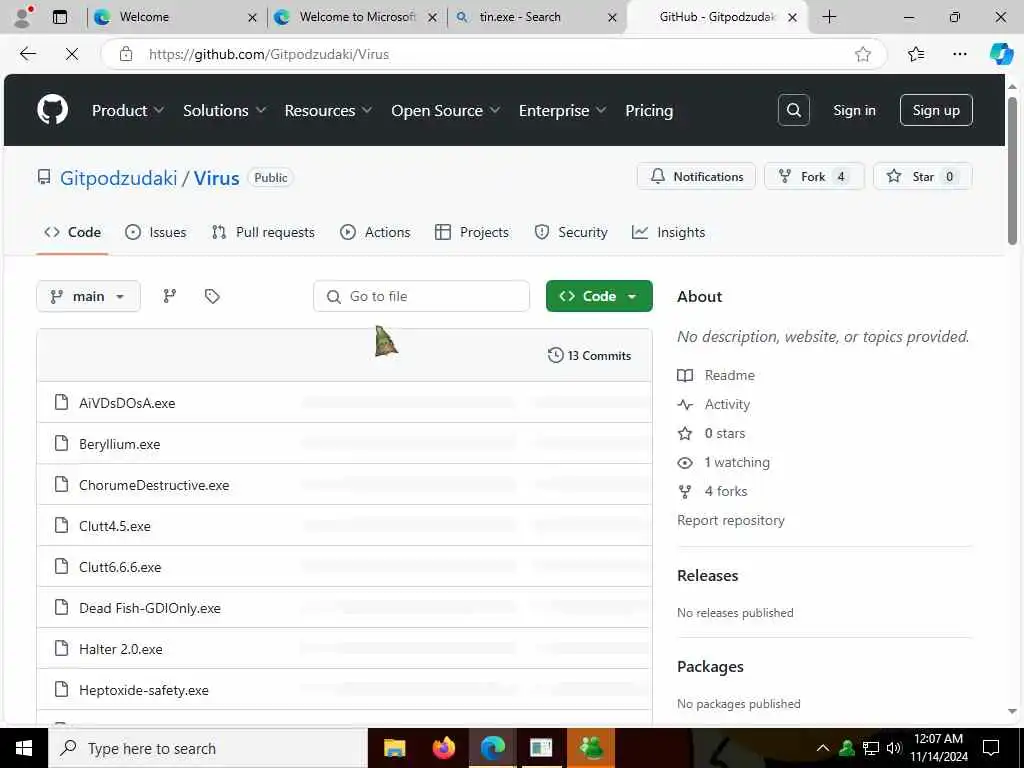Image resolution: width=1024 pixels, height=768 pixels.
Task: Click the branches icon next to main
Action: [170, 296]
